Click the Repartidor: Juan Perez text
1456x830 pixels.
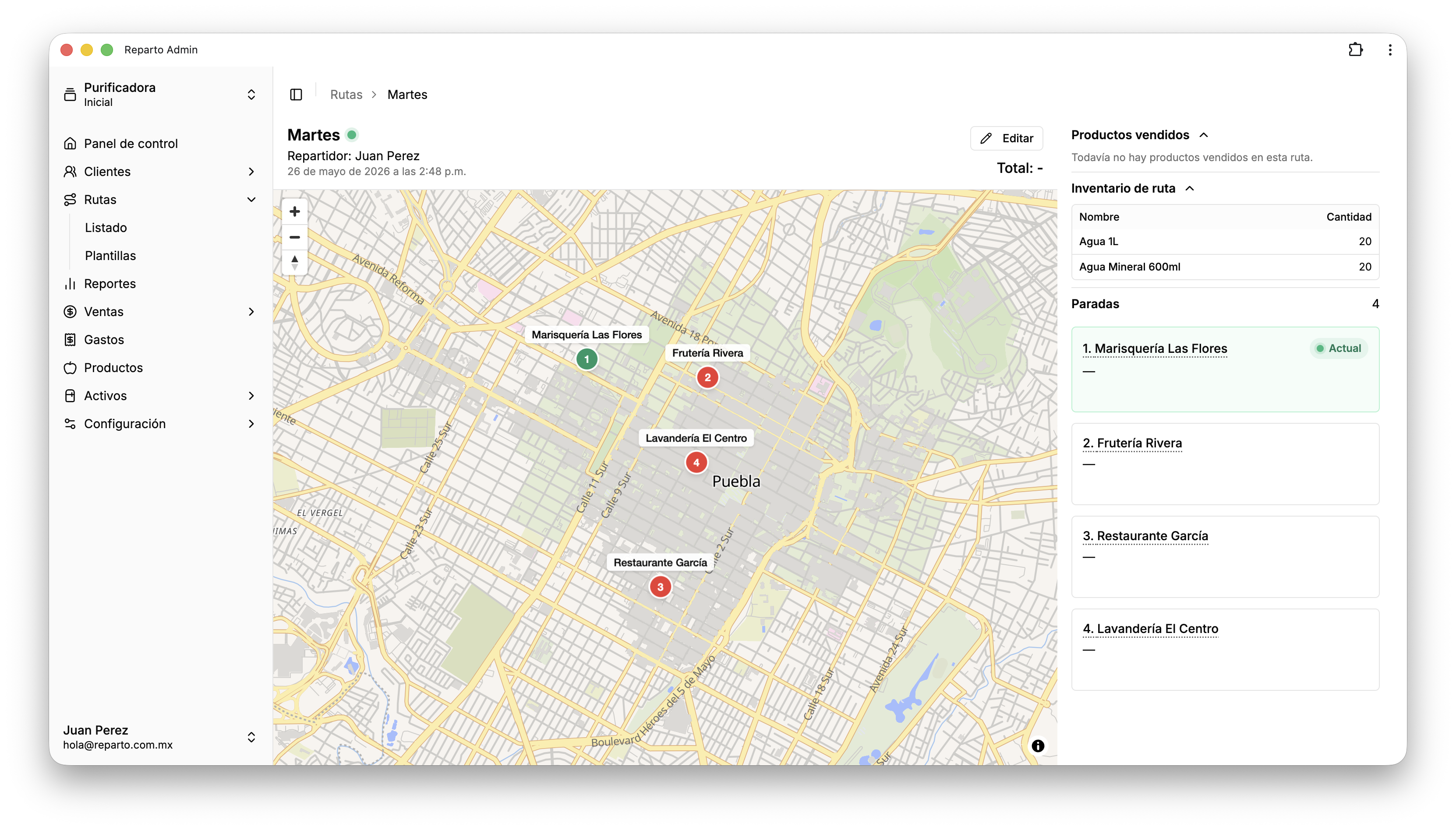point(353,156)
